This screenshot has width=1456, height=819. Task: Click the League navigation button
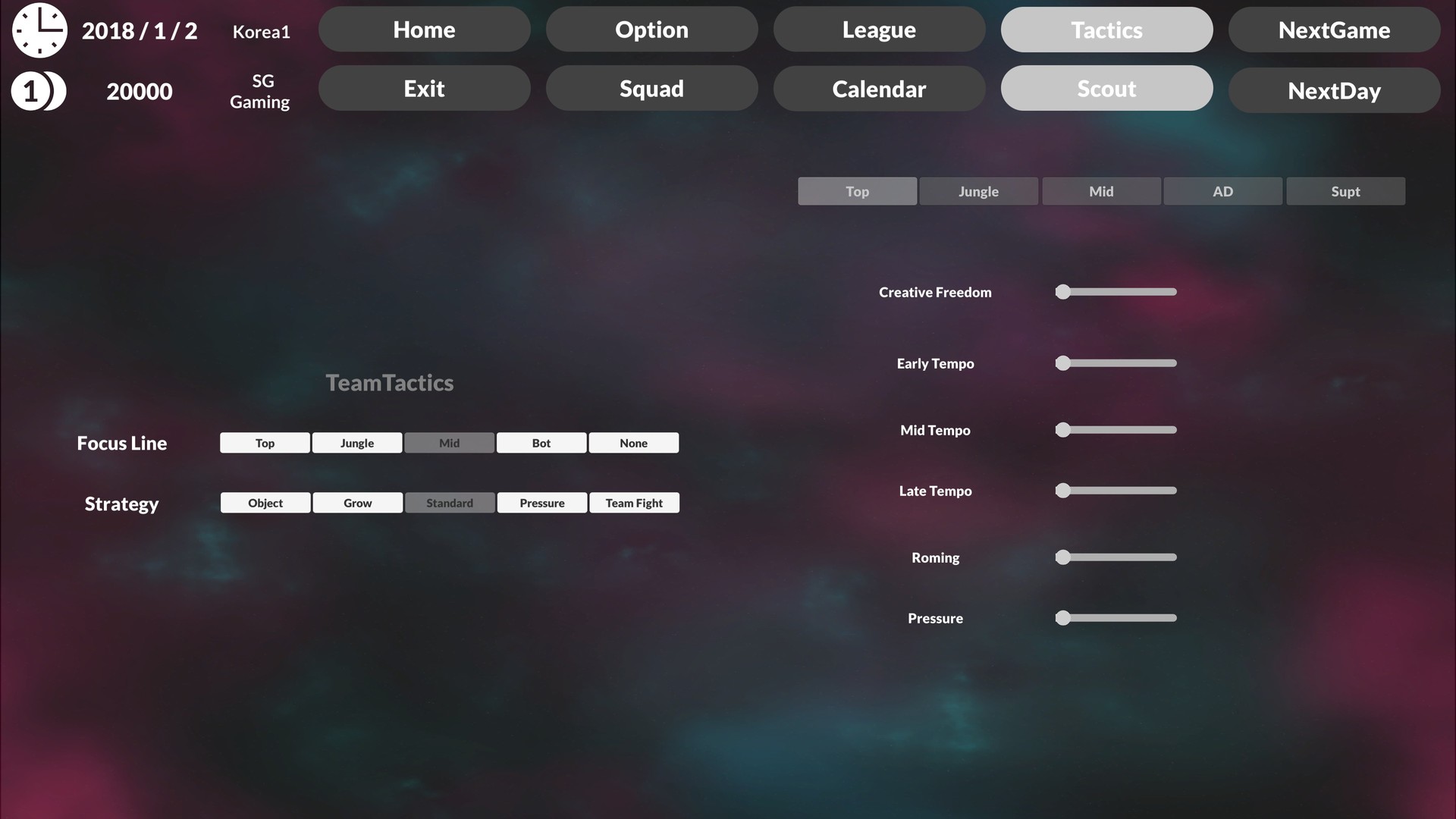pos(879,29)
